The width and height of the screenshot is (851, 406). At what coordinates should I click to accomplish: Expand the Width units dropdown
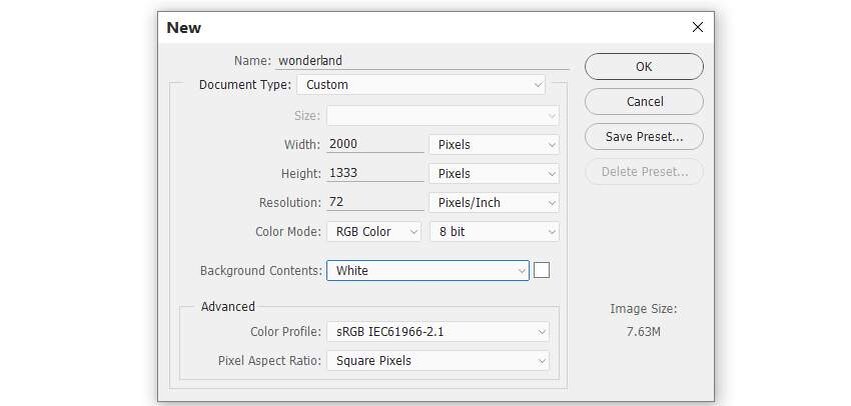(493, 145)
